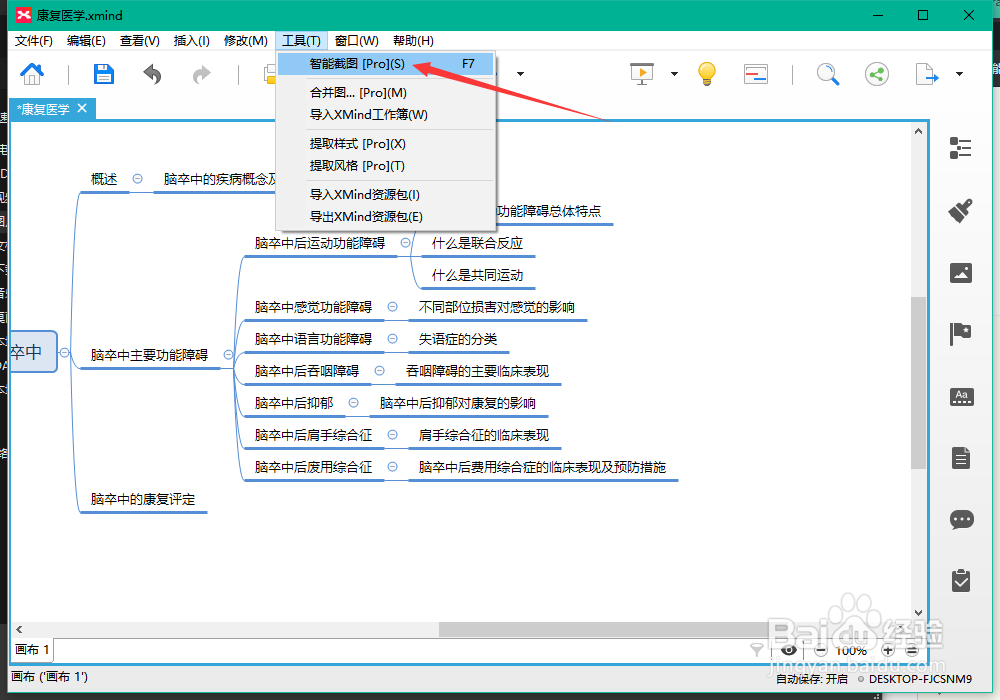Click the green share icon

877,74
